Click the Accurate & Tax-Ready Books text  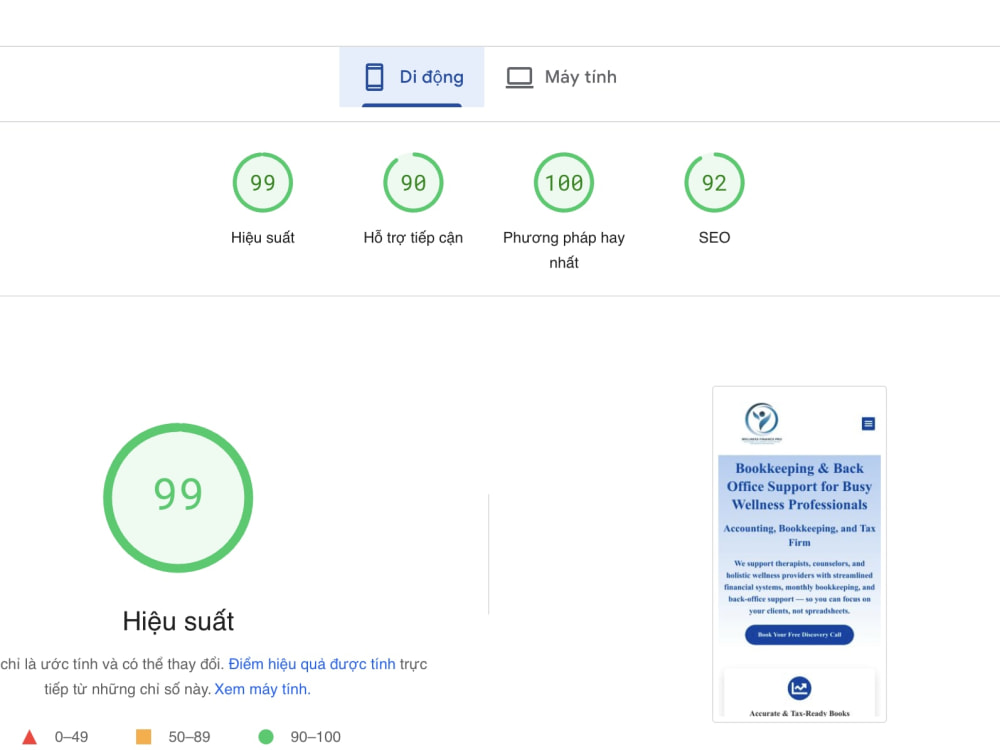[799, 714]
